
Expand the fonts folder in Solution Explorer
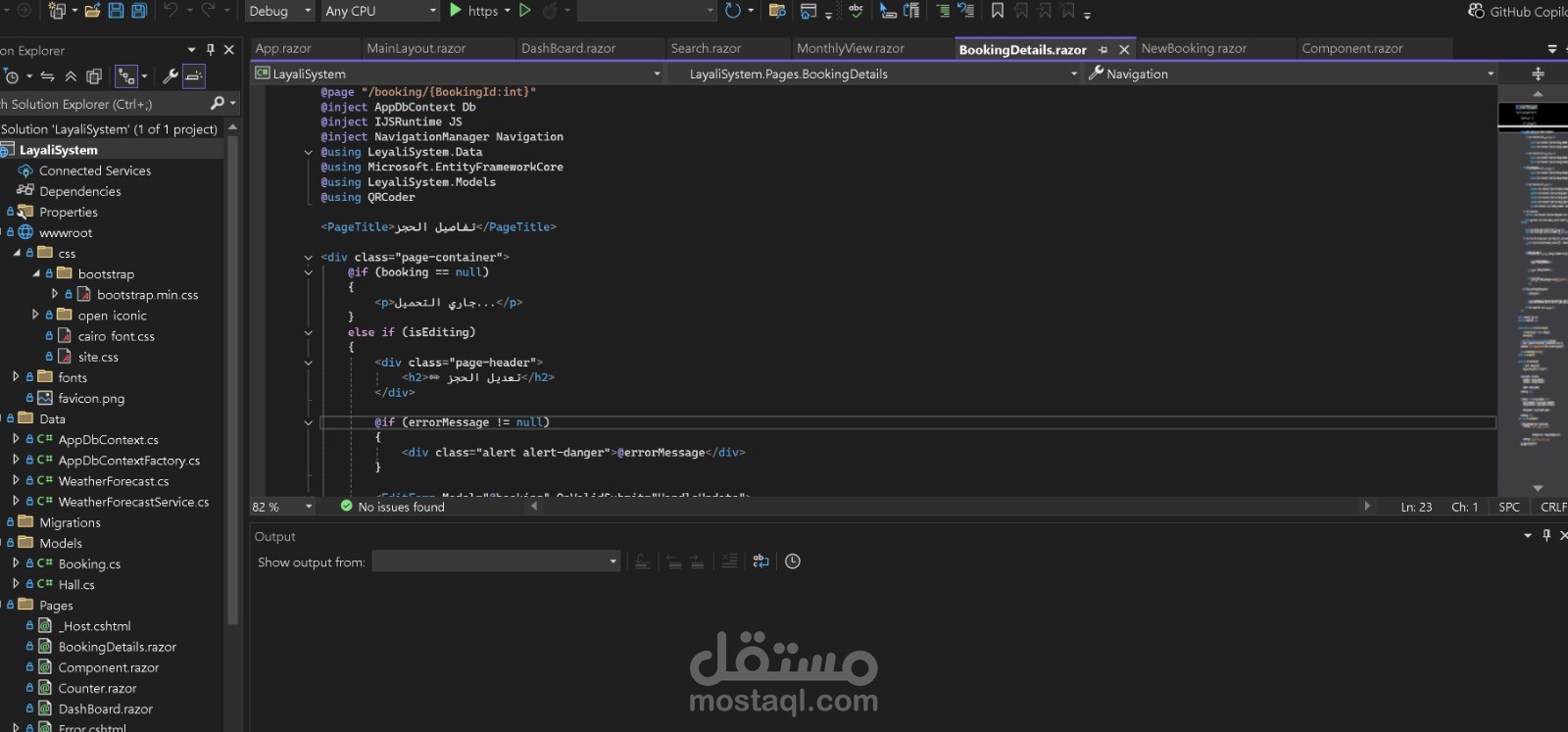[x=16, y=376]
